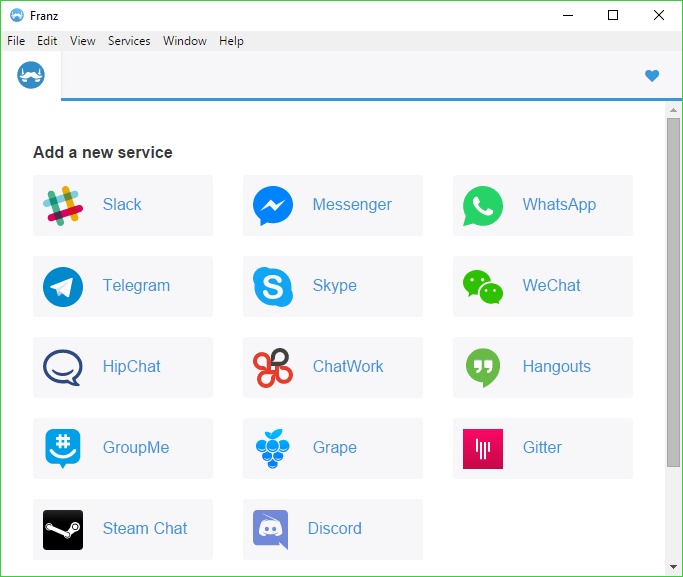
Task: Click the vertical scrollbar thumb
Action: [673, 293]
